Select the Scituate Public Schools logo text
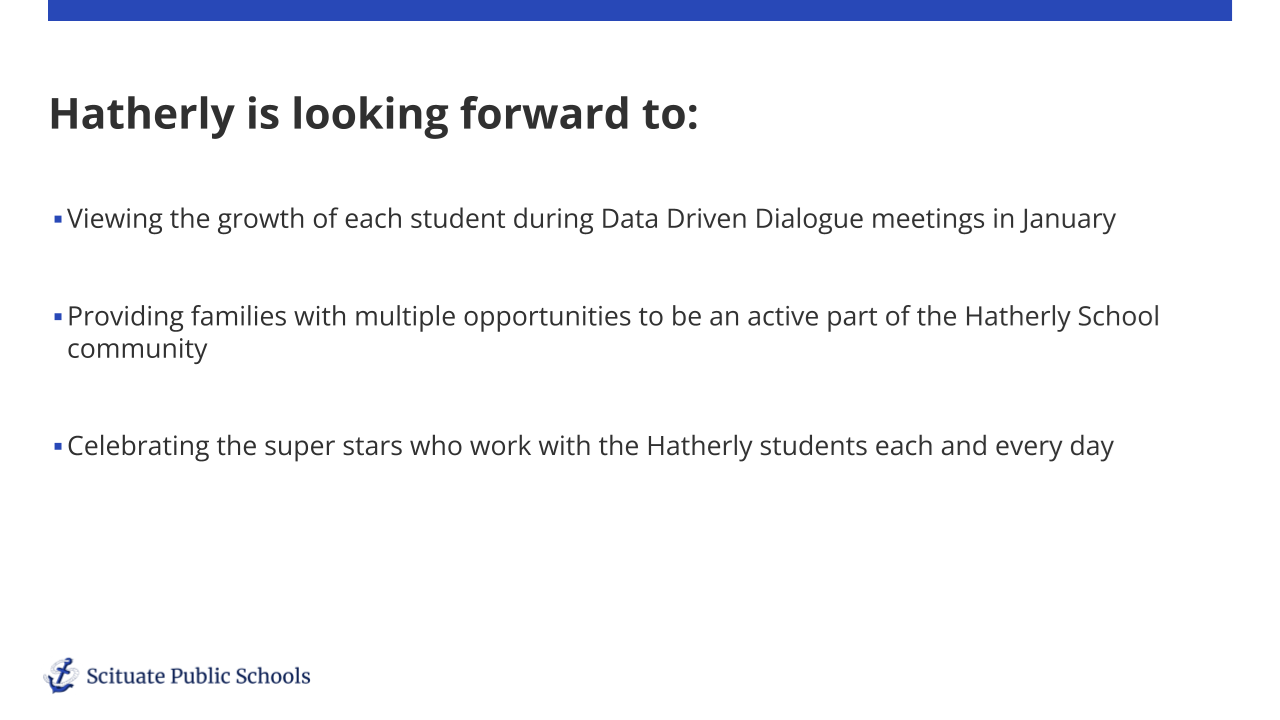 pyautogui.click(x=198, y=676)
